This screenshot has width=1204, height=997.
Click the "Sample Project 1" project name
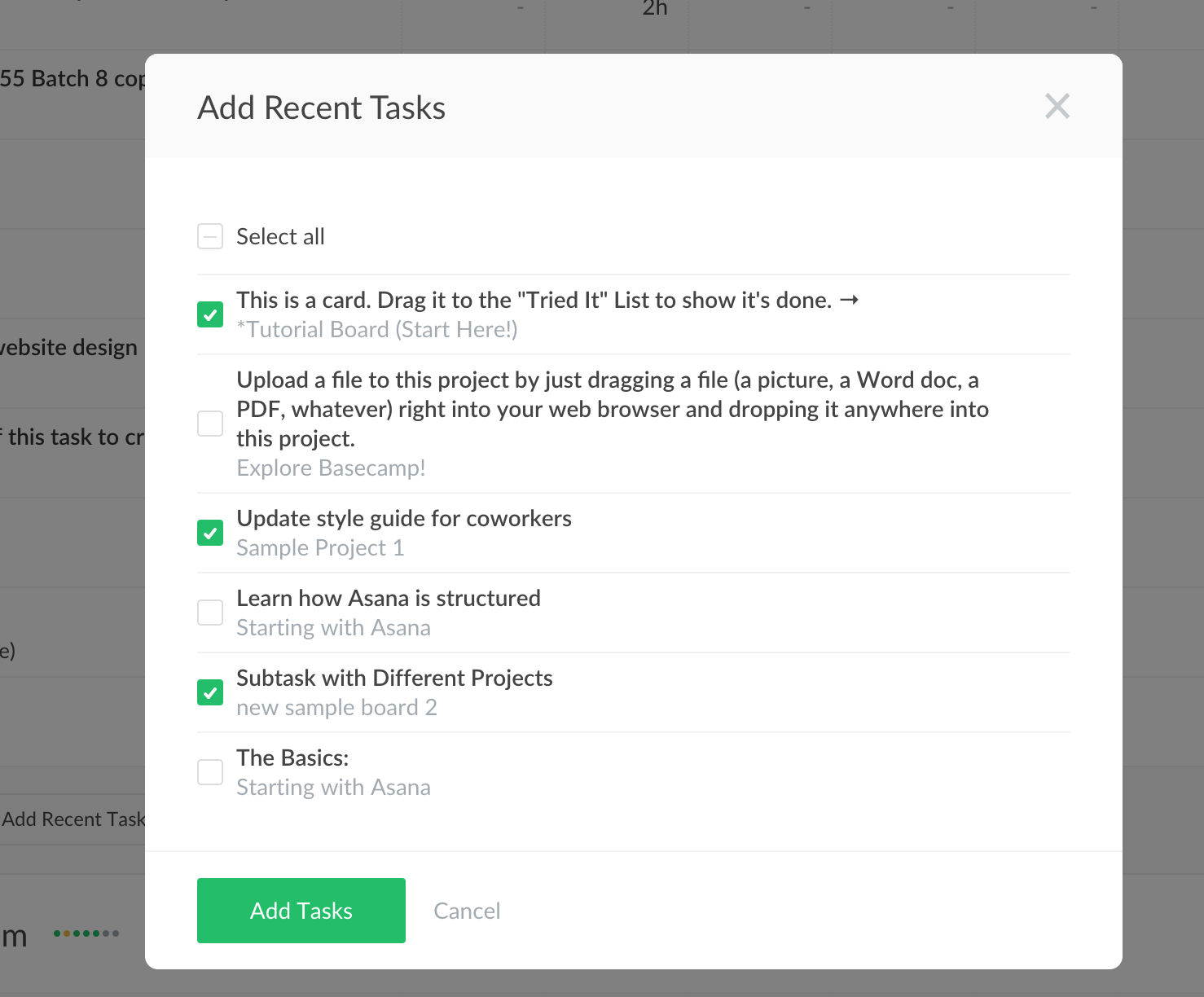click(x=320, y=548)
